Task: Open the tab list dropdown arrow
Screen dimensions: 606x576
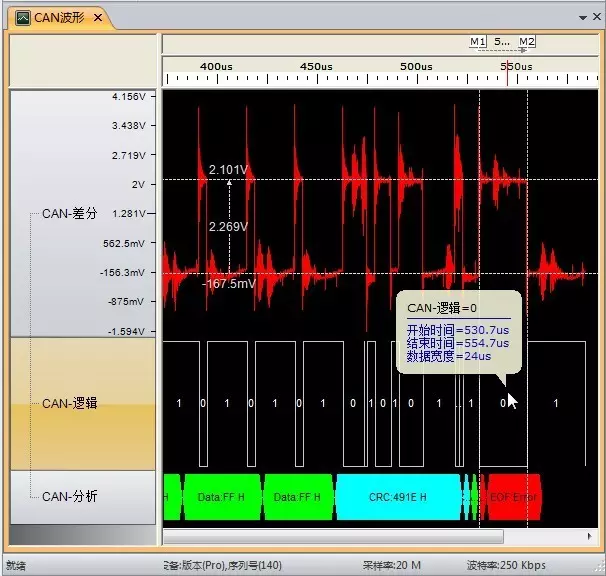Action: (583, 17)
